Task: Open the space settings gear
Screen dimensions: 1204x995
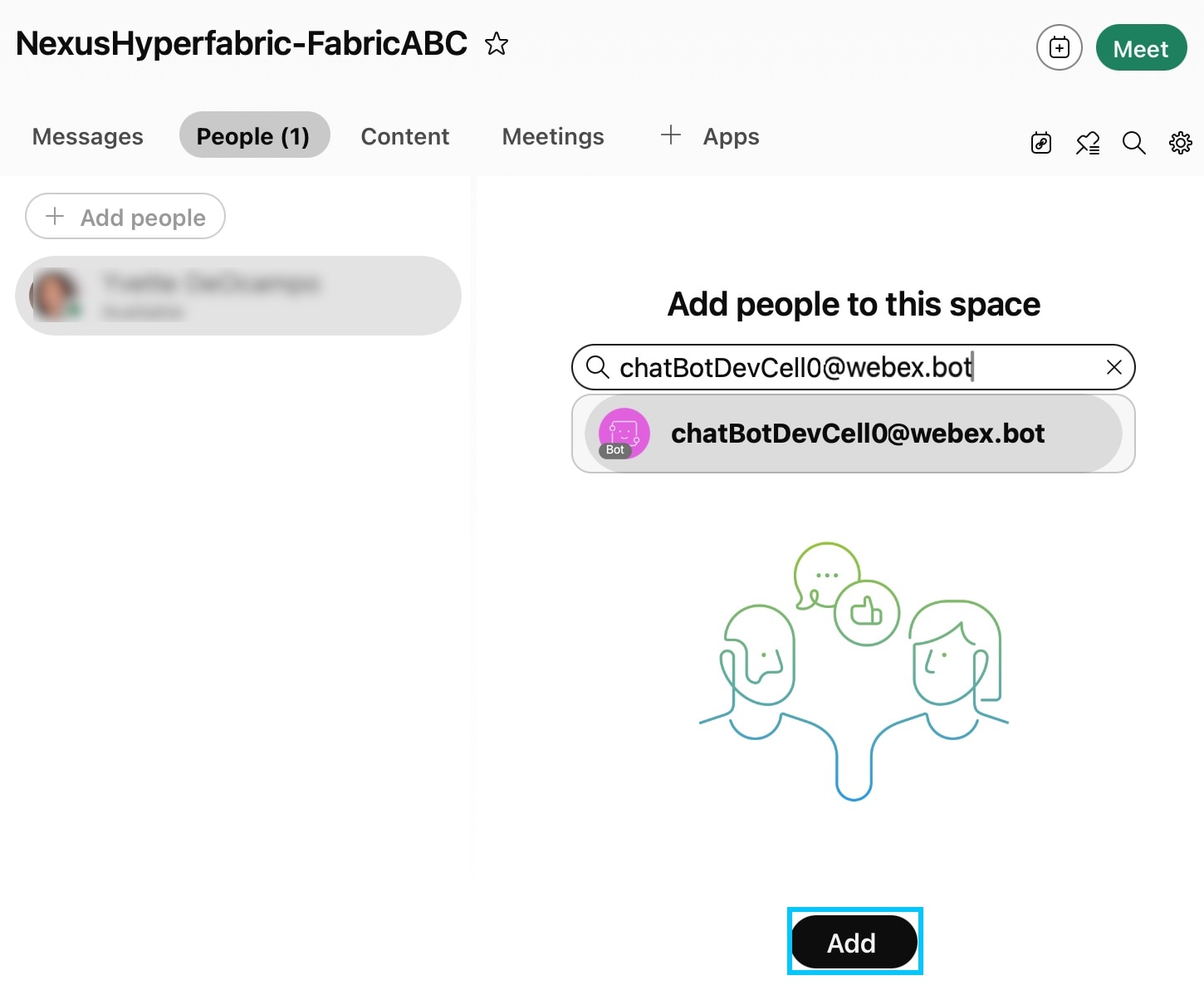Action: [x=1180, y=143]
